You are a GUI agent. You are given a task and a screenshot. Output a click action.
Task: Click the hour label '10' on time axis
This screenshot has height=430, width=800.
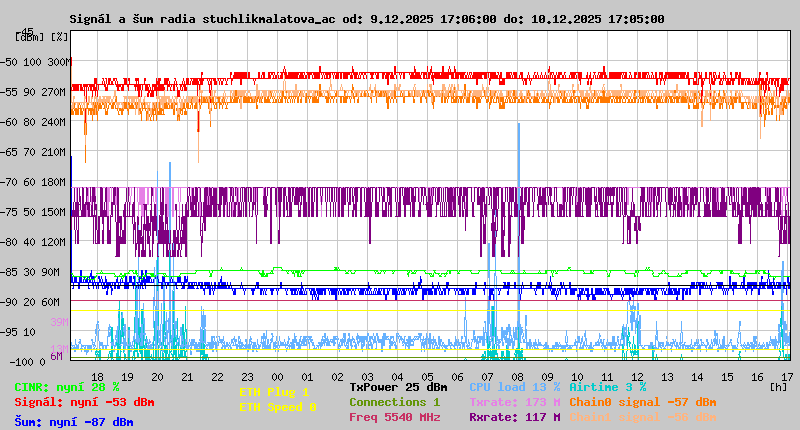pos(577,377)
